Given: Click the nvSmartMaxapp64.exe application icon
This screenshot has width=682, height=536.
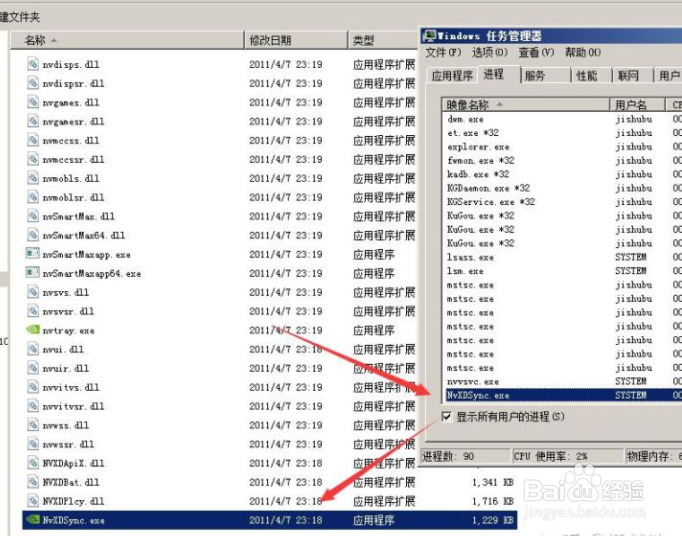Looking at the screenshot, I should pyautogui.click(x=33, y=273).
